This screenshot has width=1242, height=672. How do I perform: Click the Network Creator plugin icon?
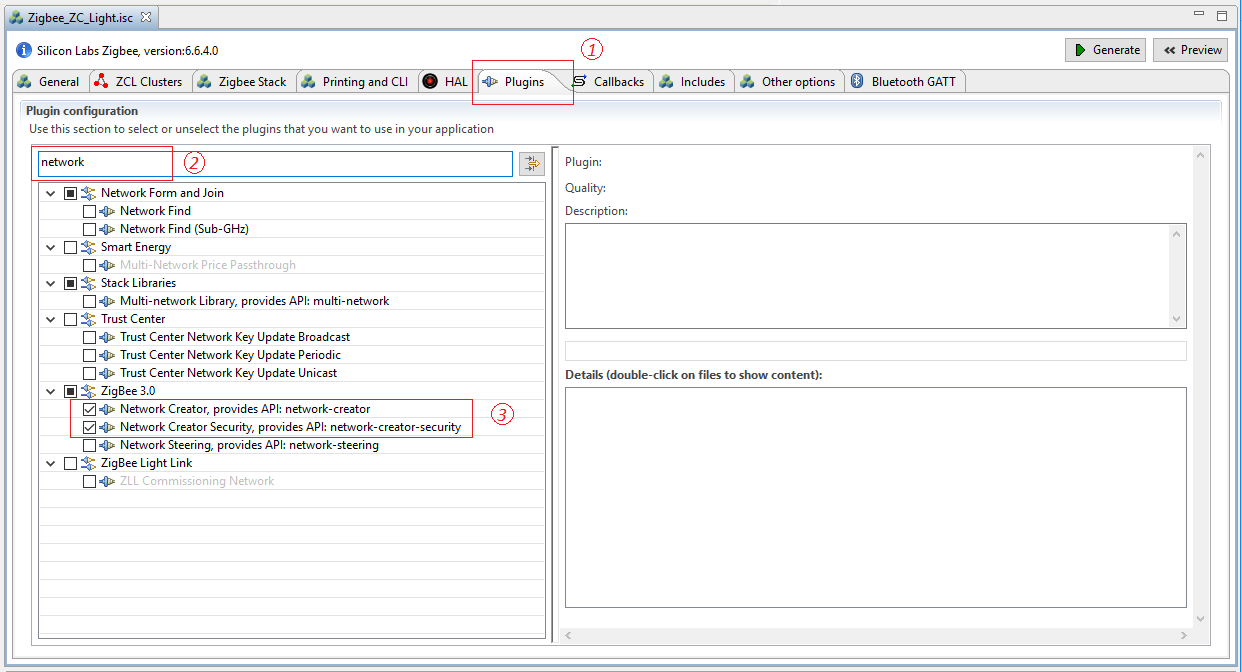107,409
